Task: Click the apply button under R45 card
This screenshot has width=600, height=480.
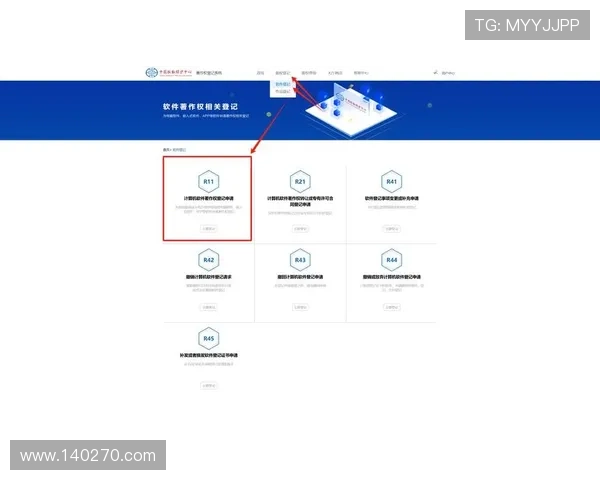Action: pos(208,384)
